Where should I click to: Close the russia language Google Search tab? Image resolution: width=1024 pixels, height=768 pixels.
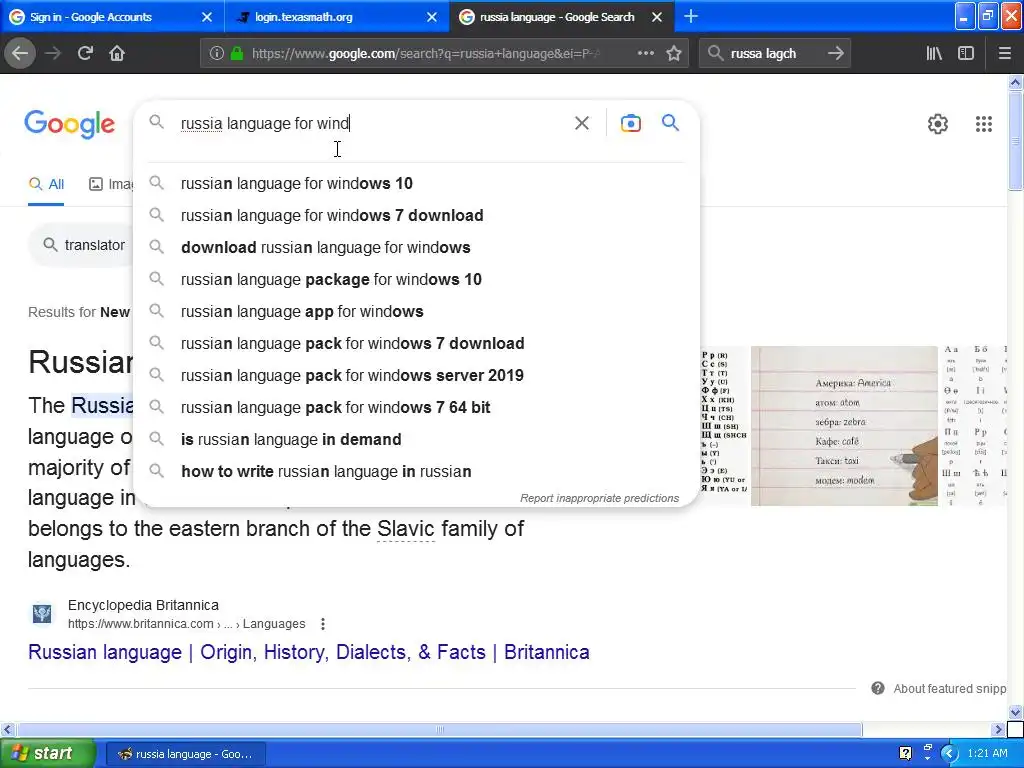click(657, 17)
